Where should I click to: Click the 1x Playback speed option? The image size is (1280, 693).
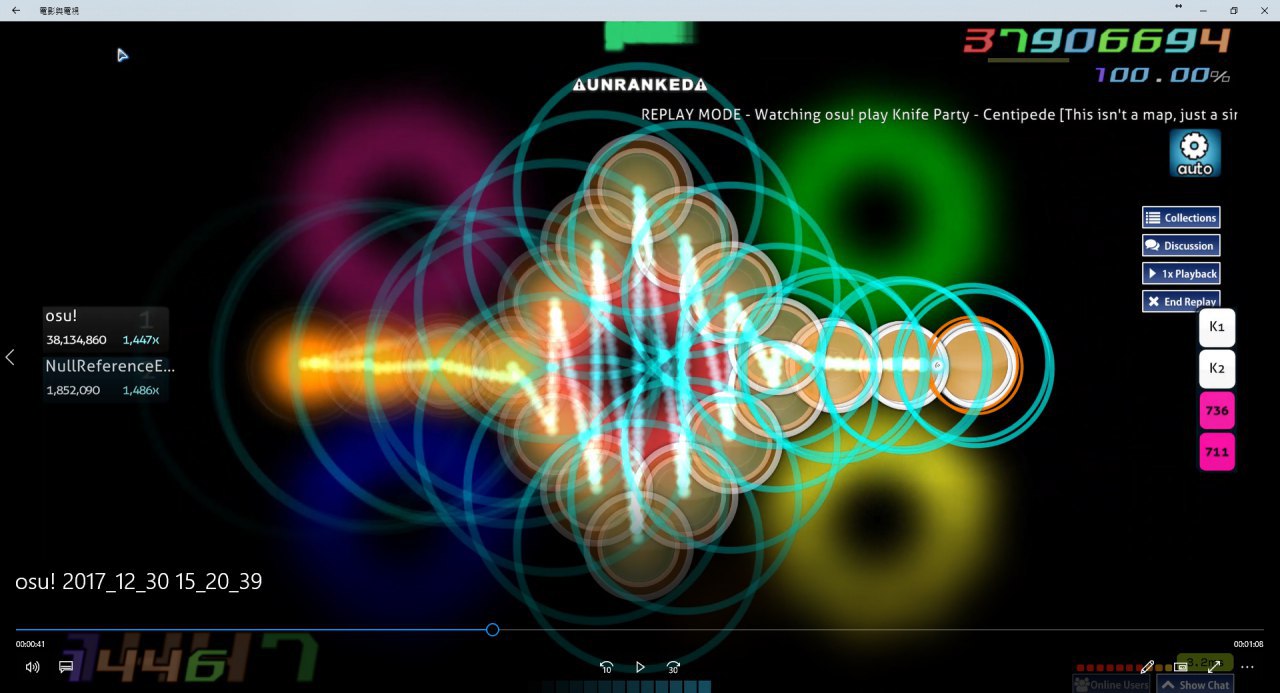(x=1181, y=274)
